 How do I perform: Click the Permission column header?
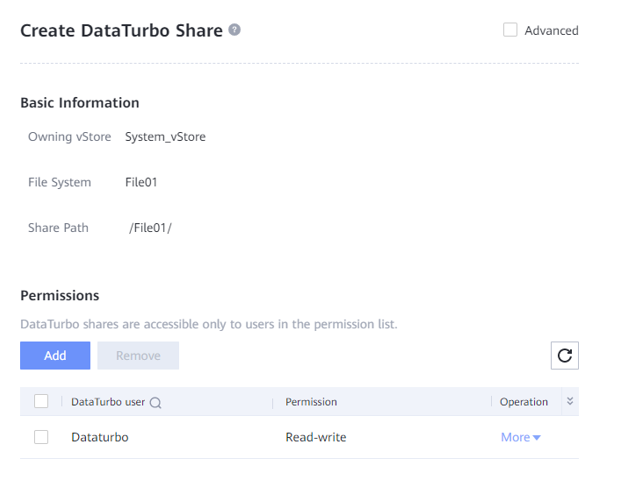(x=311, y=402)
